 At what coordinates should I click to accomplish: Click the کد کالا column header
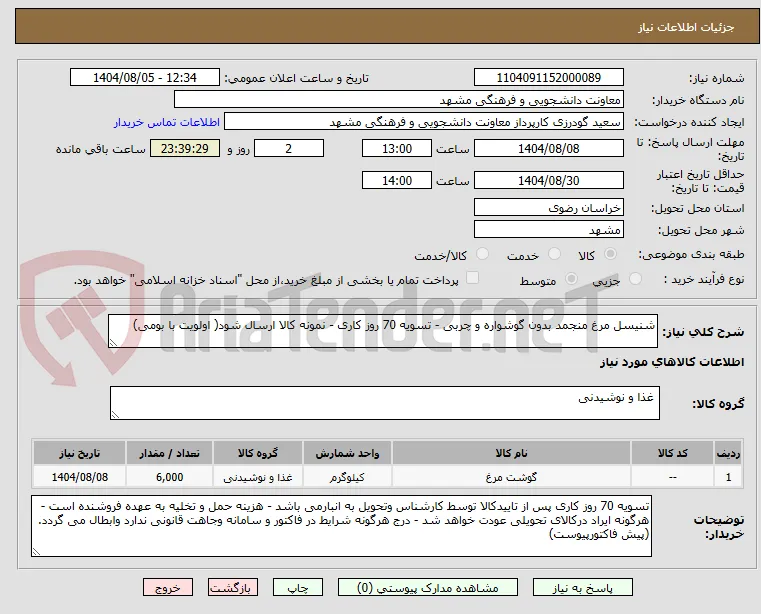672,453
